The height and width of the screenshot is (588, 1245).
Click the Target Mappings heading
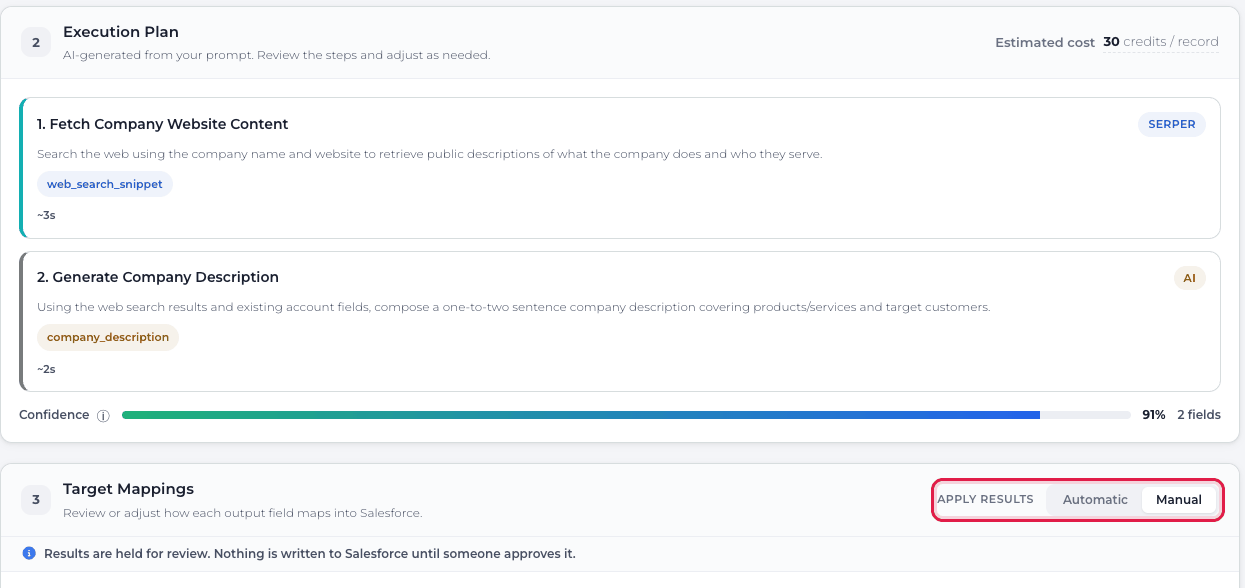[128, 489]
